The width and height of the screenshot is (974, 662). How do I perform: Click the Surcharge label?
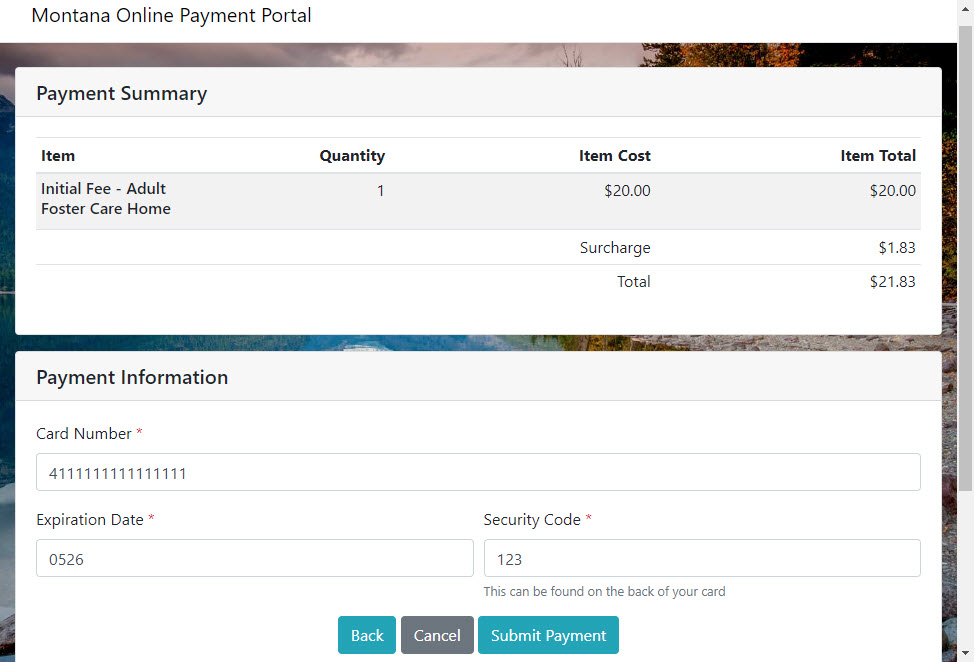(615, 247)
